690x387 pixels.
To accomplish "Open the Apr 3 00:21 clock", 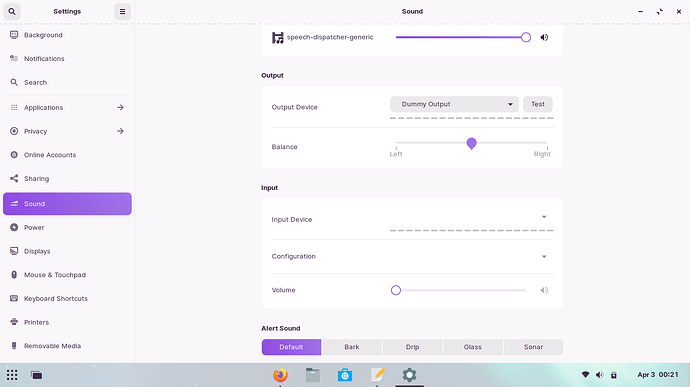I will [658, 375].
